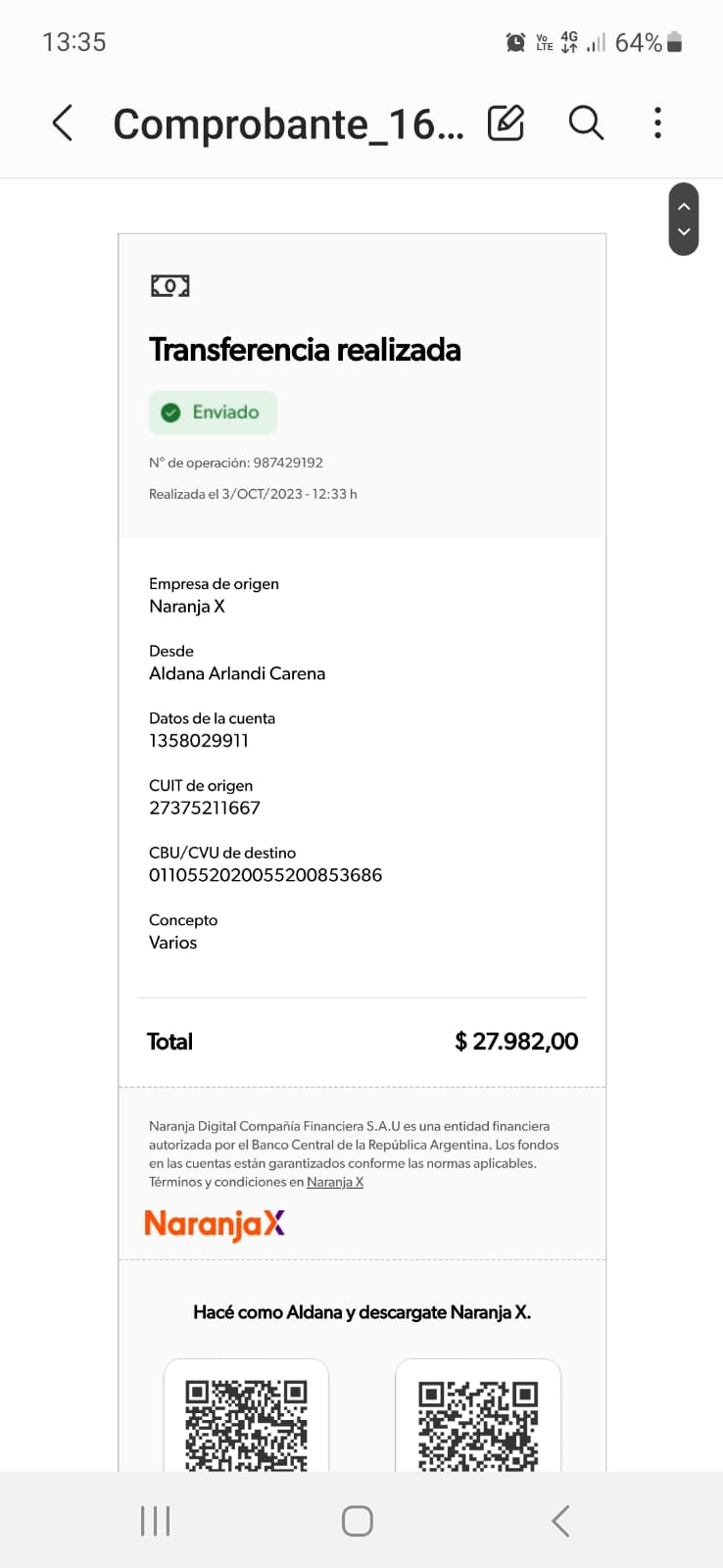Open the three-dot more options menu

tap(657, 123)
